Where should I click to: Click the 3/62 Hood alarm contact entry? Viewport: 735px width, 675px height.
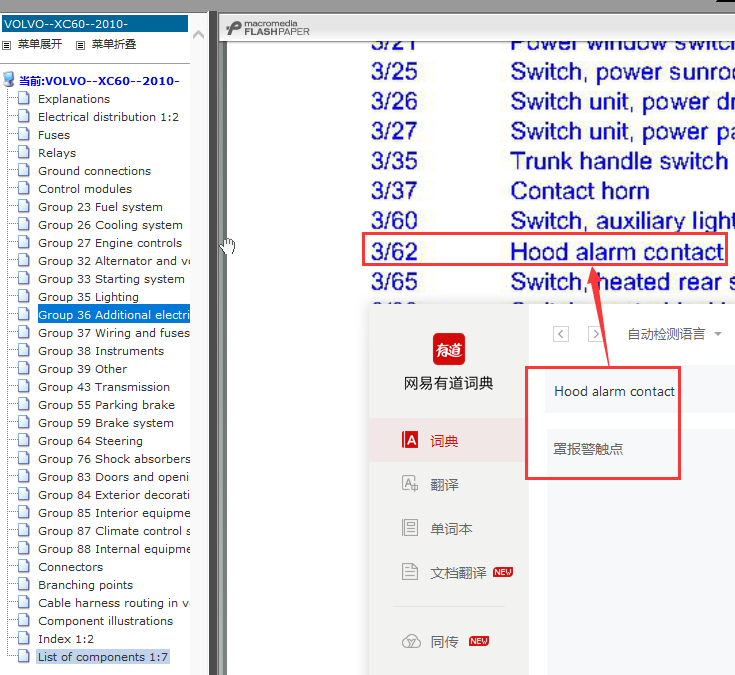pyautogui.click(x=547, y=251)
